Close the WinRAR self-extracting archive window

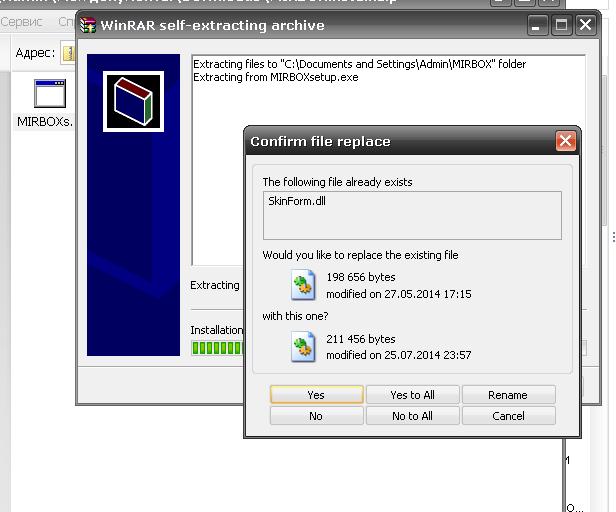pyautogui.click(x=585, y=25)
